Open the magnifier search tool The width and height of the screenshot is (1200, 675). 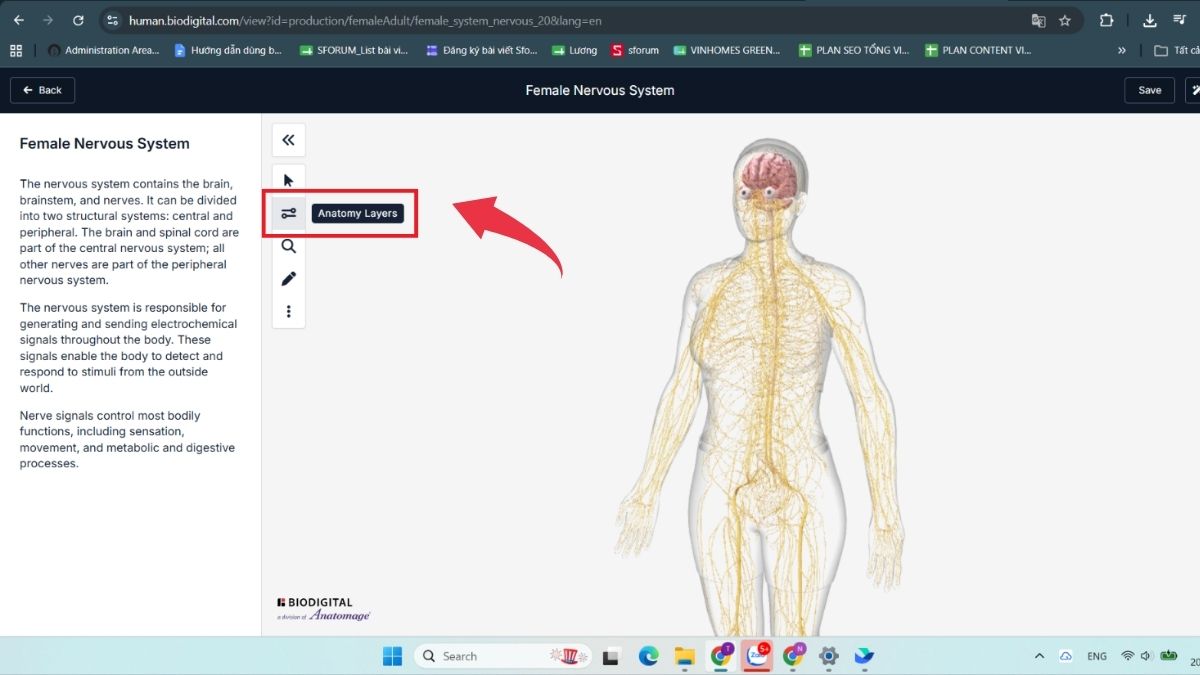pyautogui.click(x=288, y=246)
